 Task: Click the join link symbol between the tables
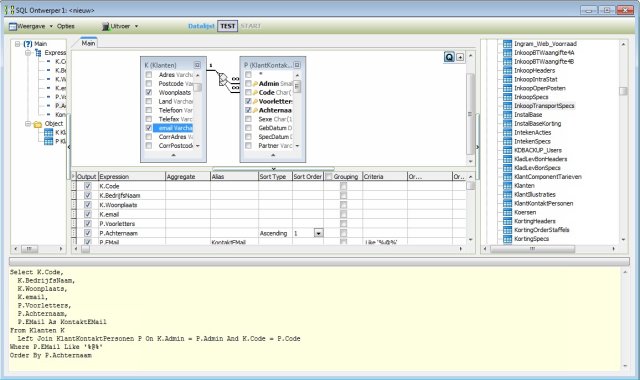(223, 79)
